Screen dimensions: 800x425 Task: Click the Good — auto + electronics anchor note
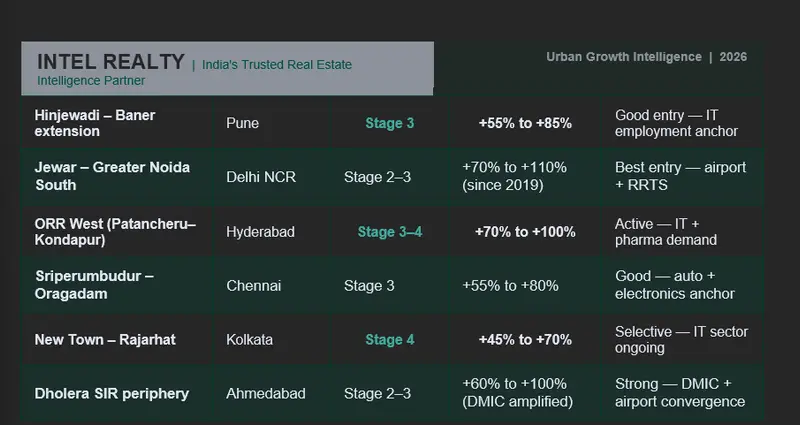(674, 285)
